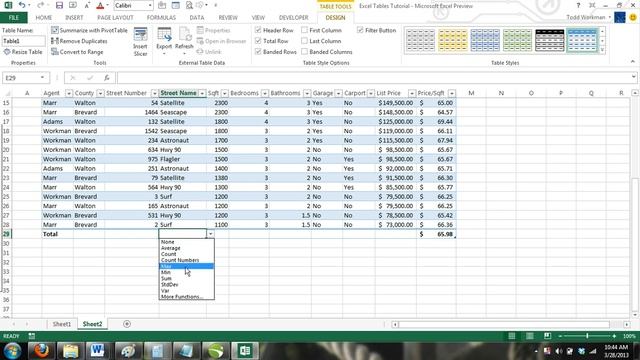The width and height of the screenshot is (640, 360).
Task: Click the Help question mark icon
Action: [x=578, y=6]
